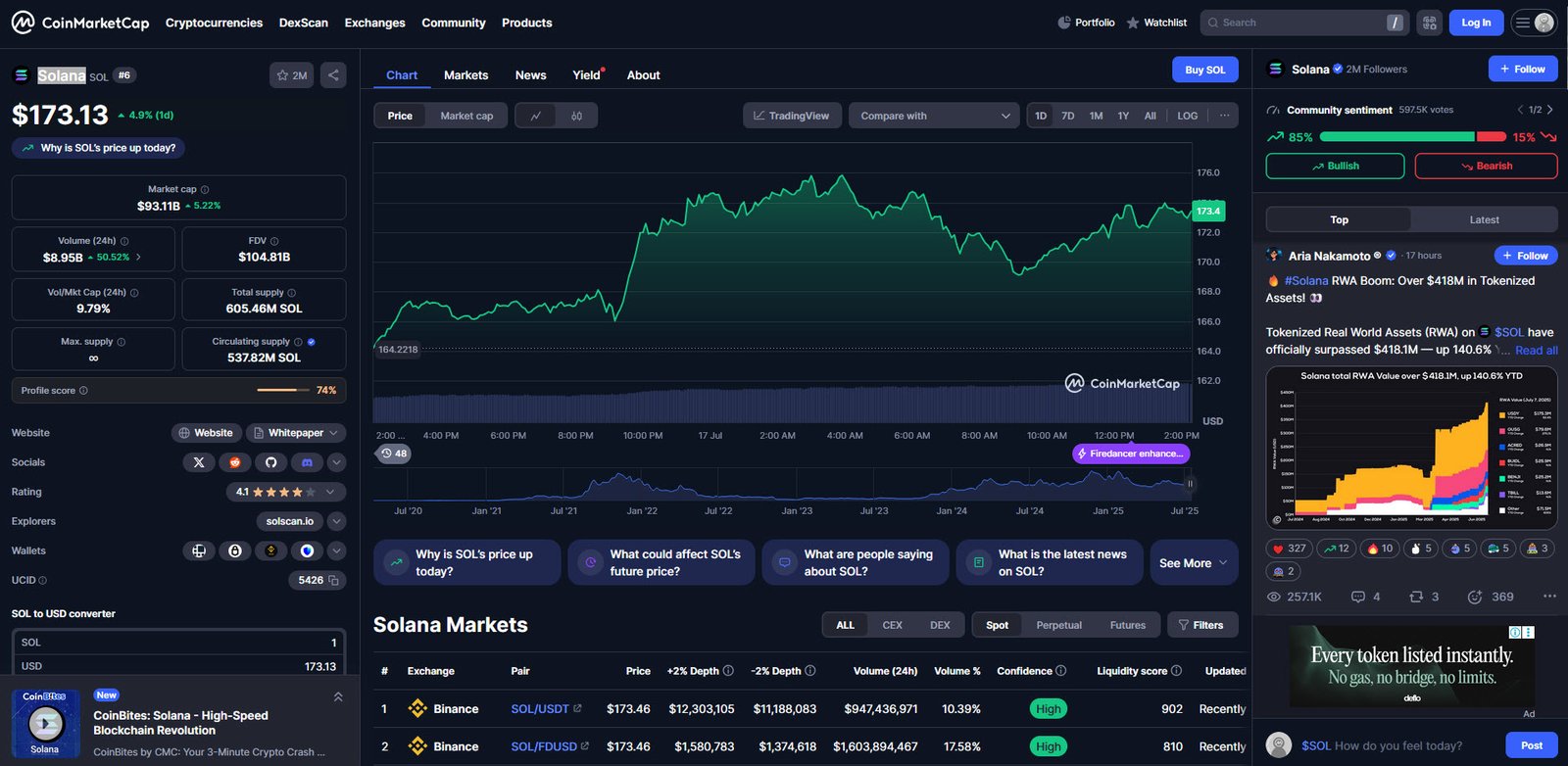1568x766 pixels.
Task: Expand more socials chevron
Action: [x=336, y=462]
